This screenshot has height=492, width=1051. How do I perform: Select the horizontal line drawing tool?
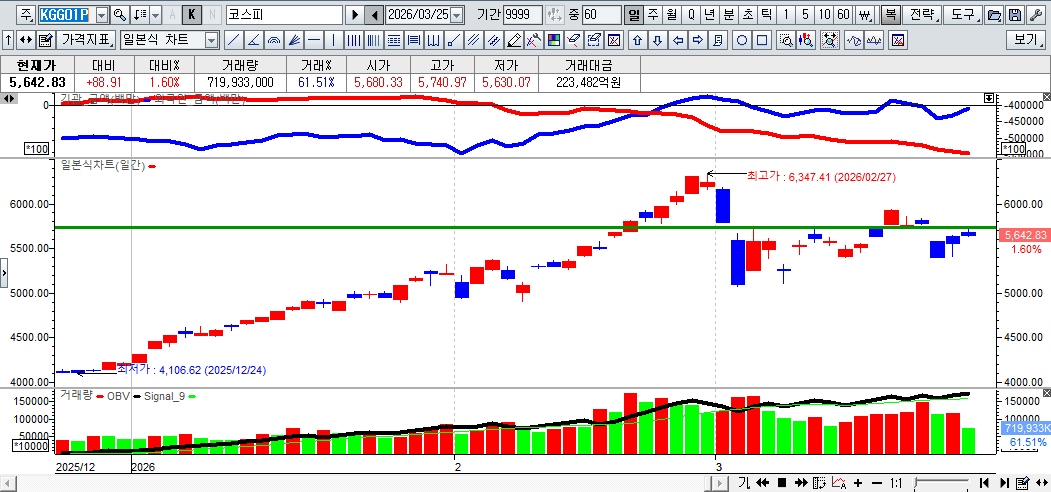click(x=314, y=41)
